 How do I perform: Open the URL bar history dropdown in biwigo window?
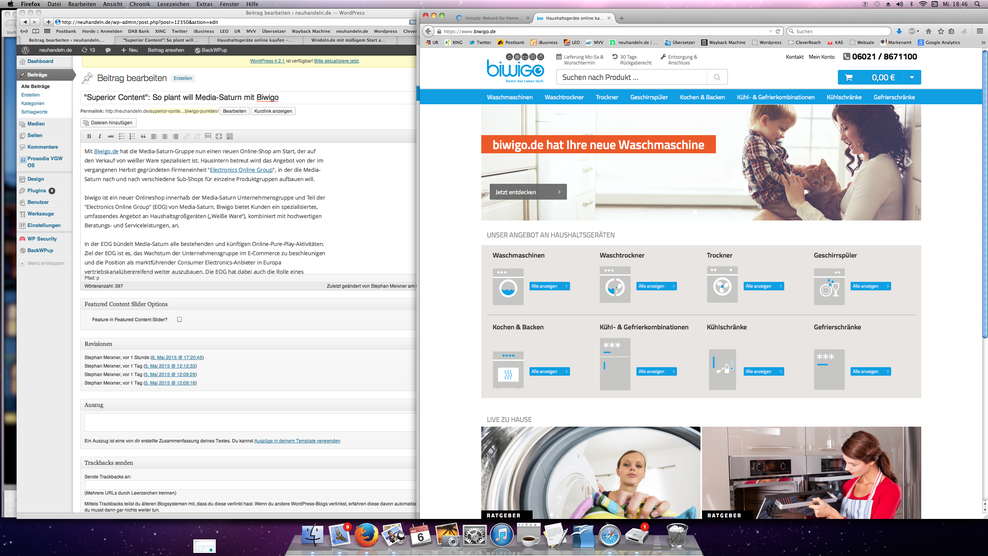point(770,31)
